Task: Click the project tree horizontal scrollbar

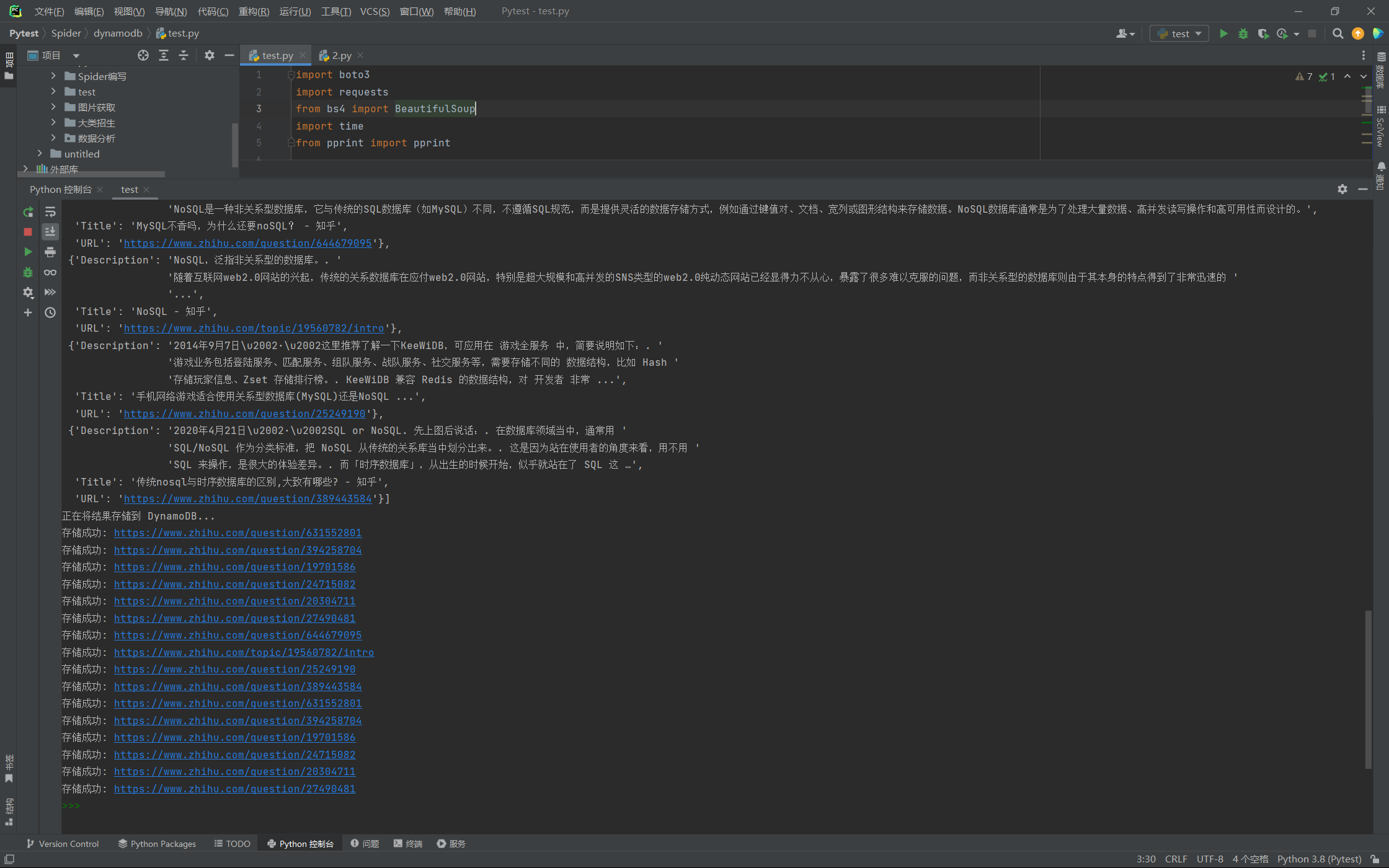Action: (91, 174)
